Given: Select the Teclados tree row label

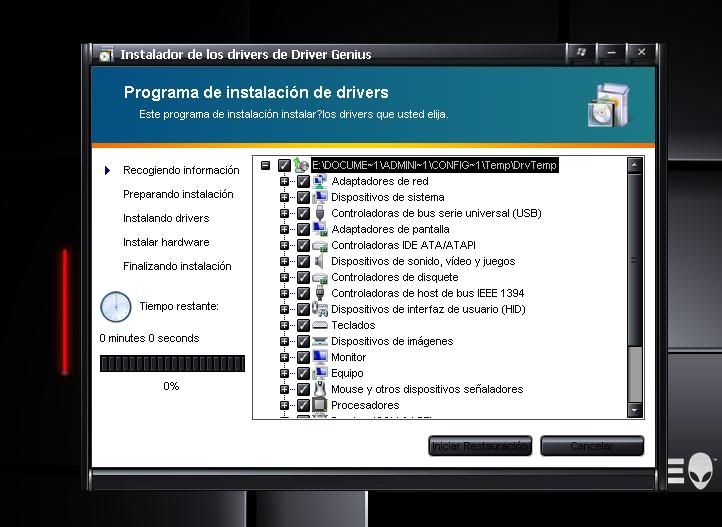Looking at the screenshot, I should (x=353, y=325).
